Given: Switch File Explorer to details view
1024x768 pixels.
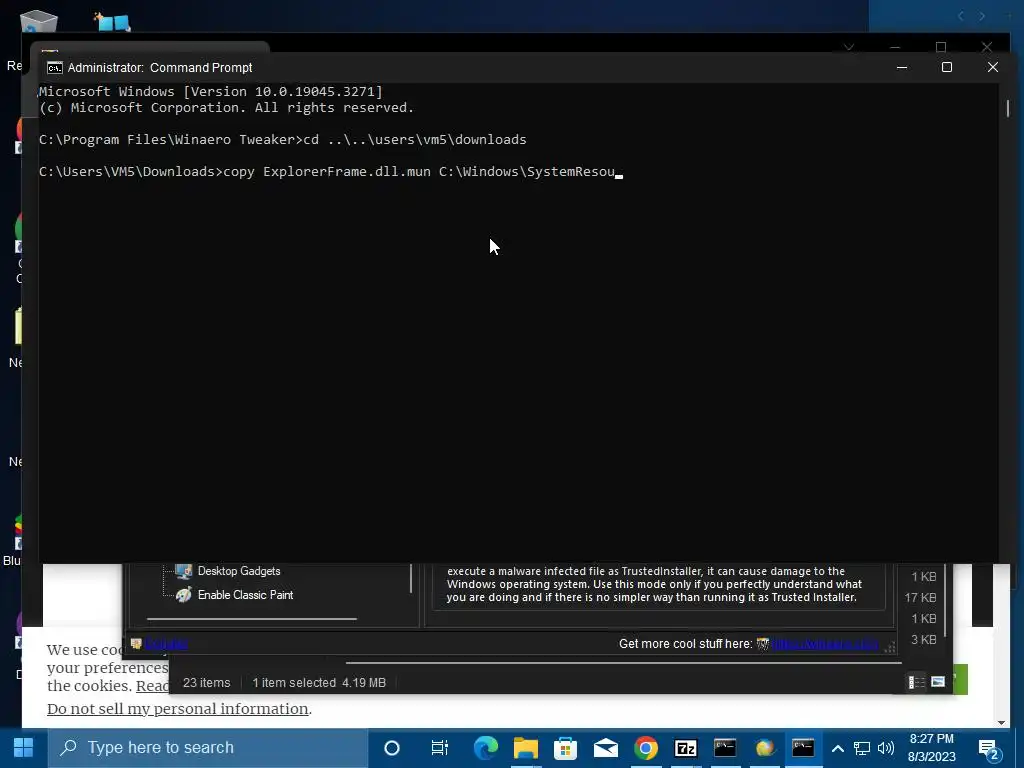Looking at the screenshot, I should pos(916,682).
